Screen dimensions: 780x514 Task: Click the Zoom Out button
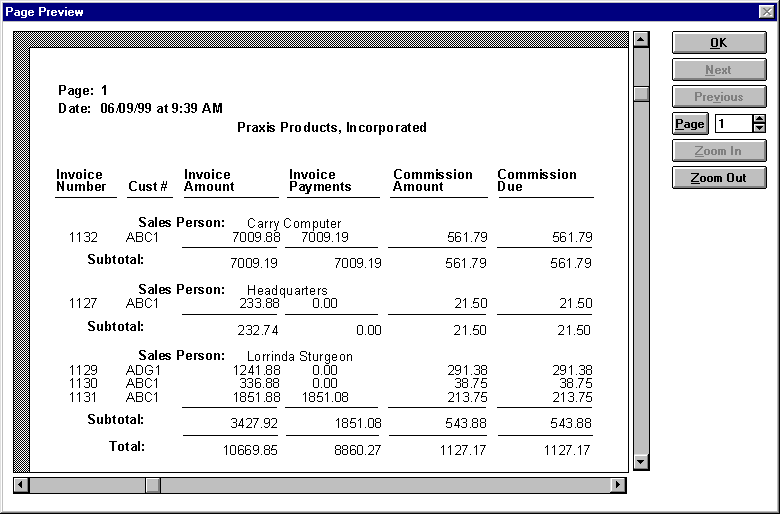[x=719, y=178]
